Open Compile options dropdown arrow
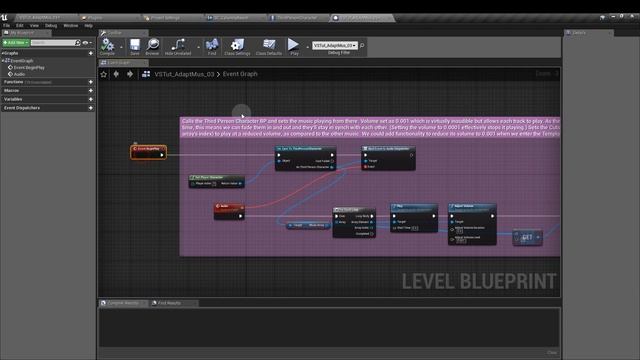 (x=121, y=47)
